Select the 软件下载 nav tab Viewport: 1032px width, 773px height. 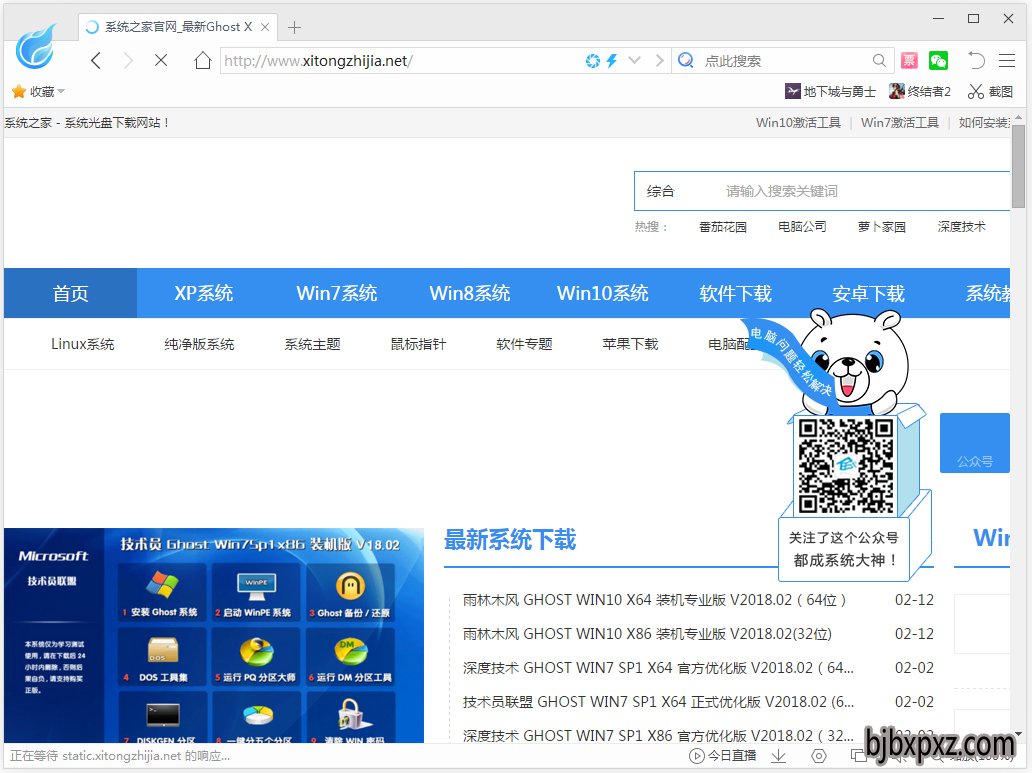(736, 293)
